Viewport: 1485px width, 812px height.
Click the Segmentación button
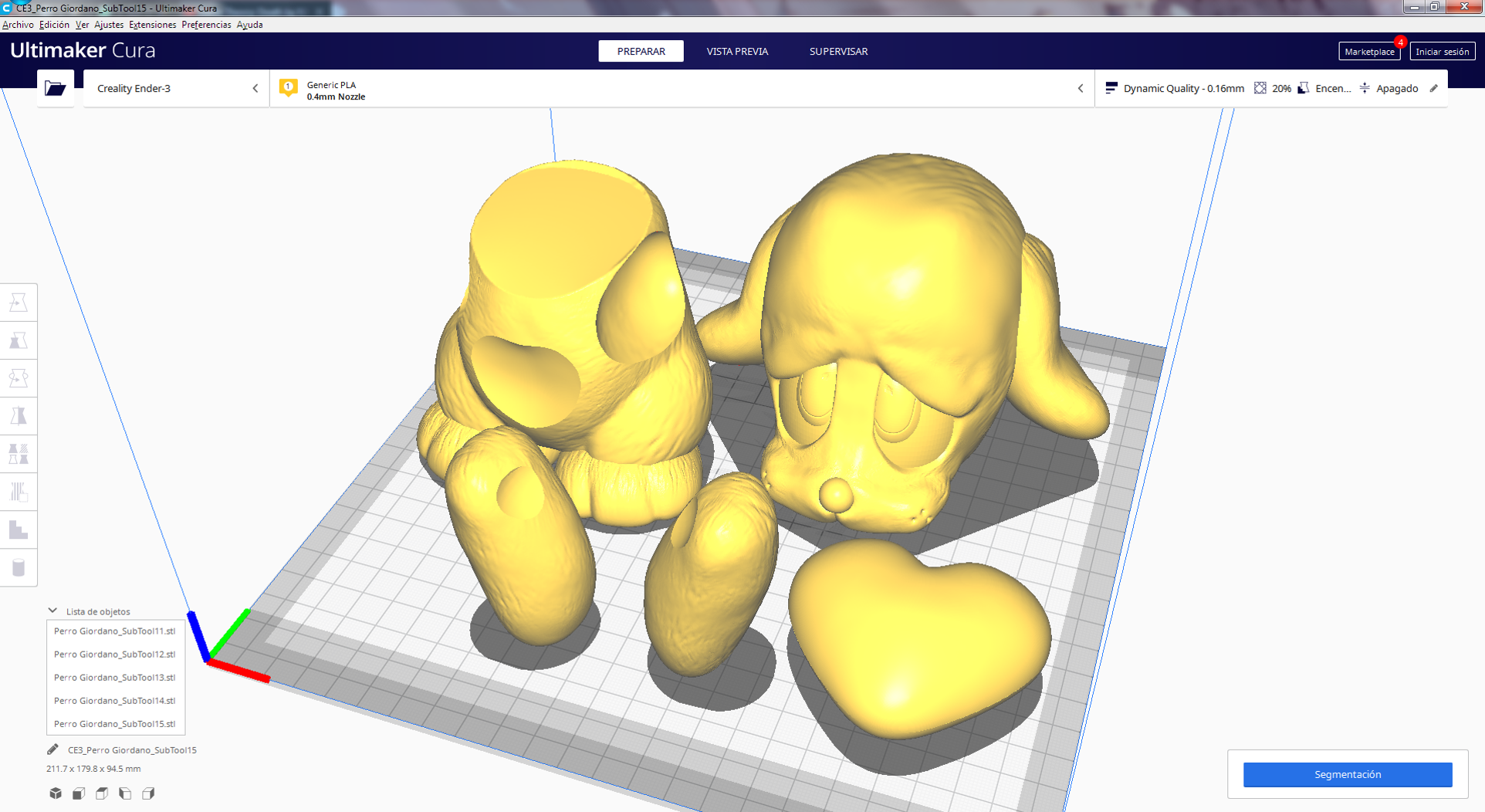[1347, 774]
